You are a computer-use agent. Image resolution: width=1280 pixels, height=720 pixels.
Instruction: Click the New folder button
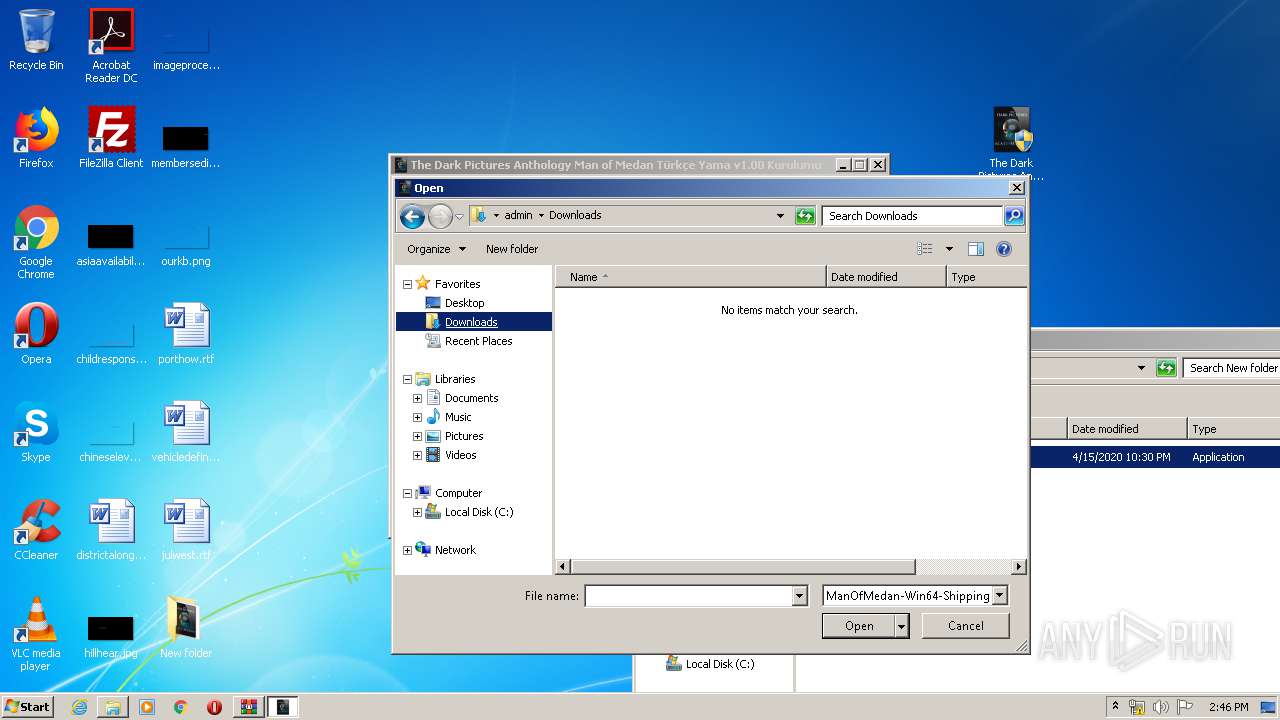512,249
